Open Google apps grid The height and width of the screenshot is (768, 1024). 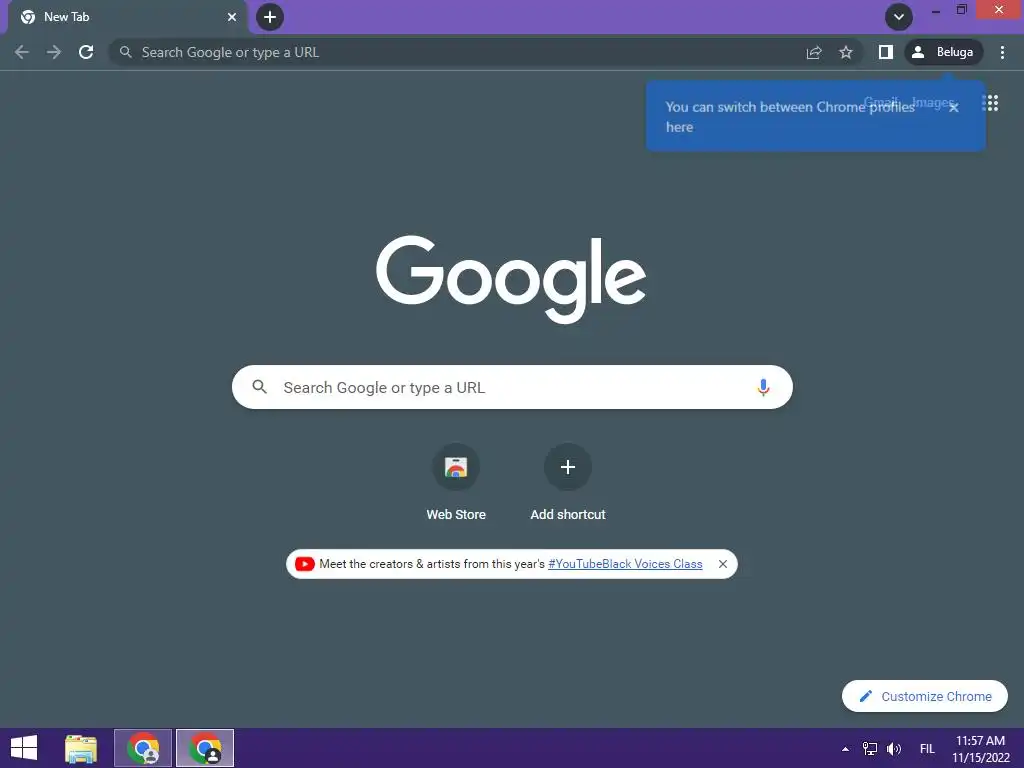pyautogui.click(x=991, y=103)
